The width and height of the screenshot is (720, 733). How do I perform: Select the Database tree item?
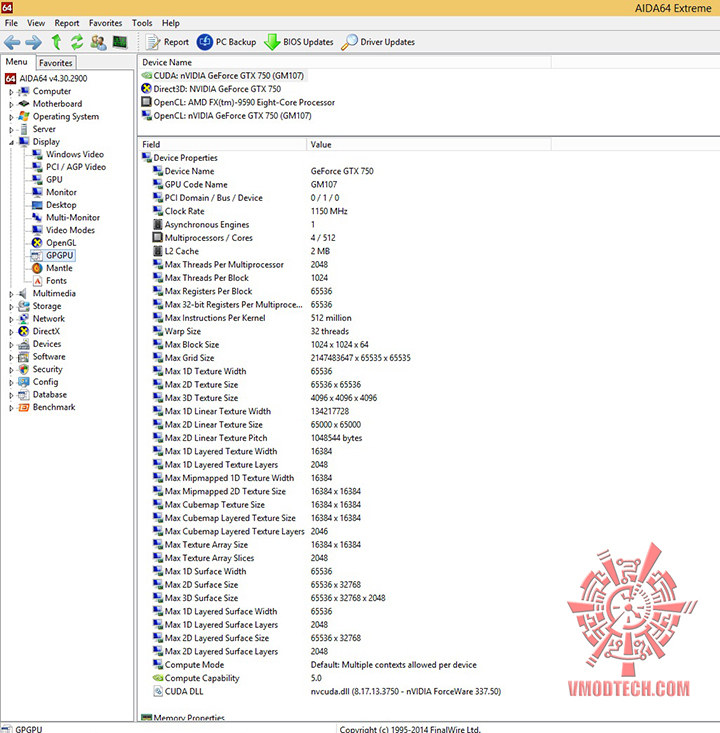tap(43, 395)
